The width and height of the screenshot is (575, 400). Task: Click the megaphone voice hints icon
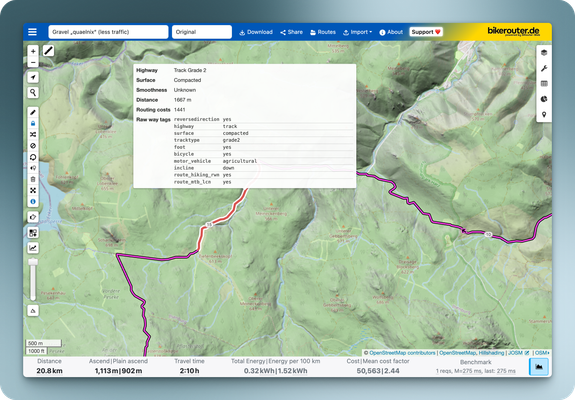pyautogui.click(x=33, y=168)
